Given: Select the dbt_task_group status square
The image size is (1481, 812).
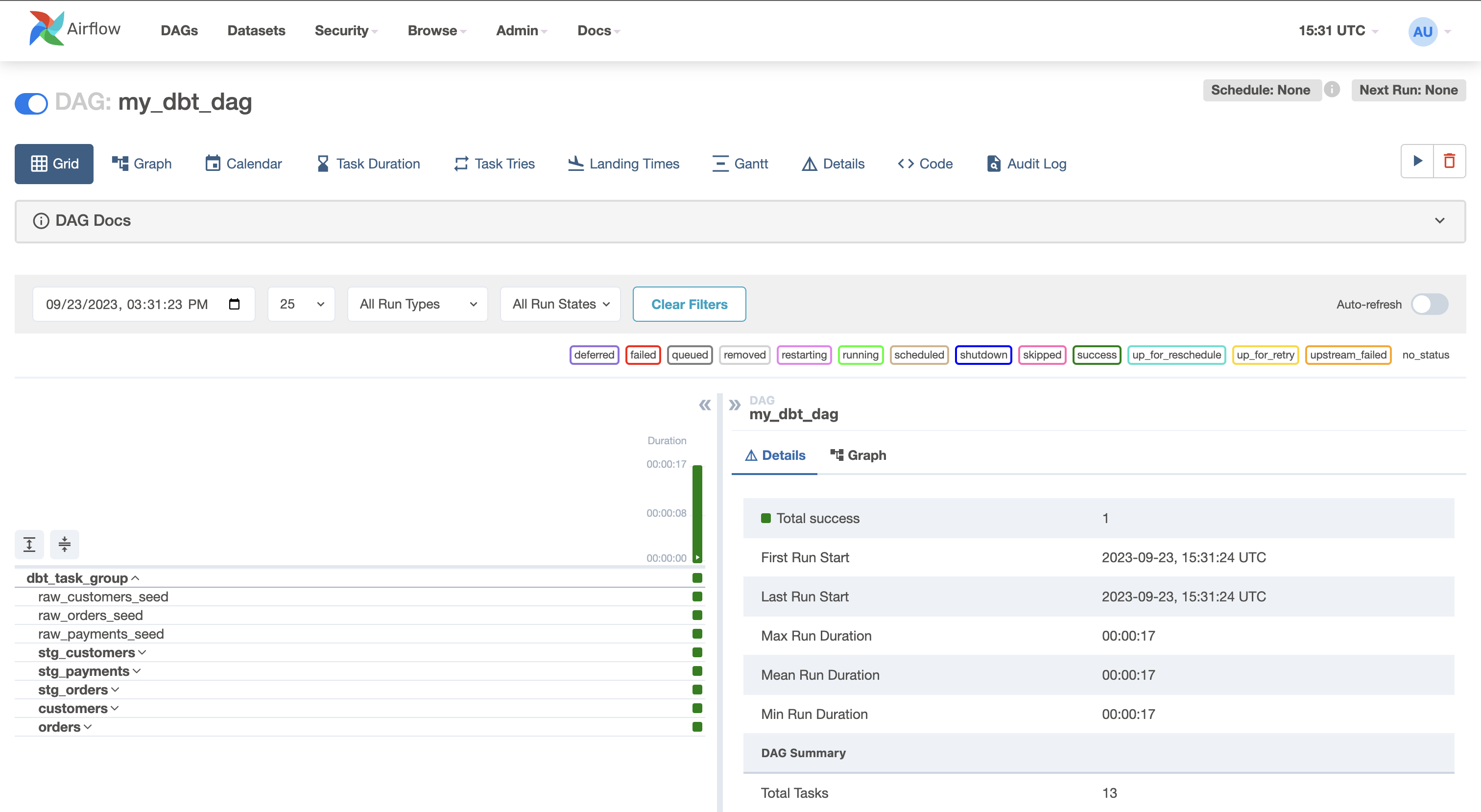Looking at the screenshot, I should pyautogui.click(x=697, y=578).
